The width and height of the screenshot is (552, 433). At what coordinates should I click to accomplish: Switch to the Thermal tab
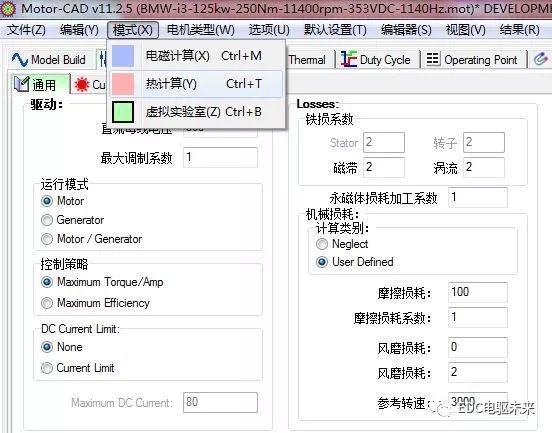[x=307, y=59]
